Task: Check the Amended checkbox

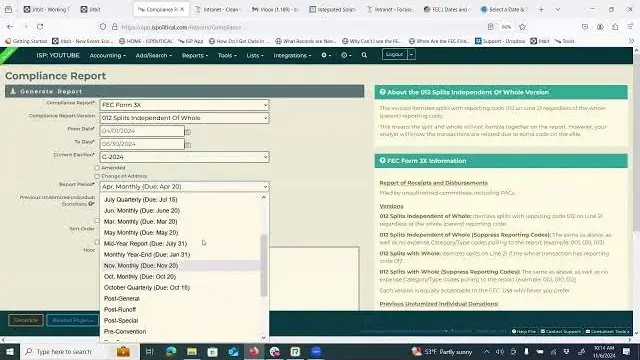Action: tap(97, 168)
